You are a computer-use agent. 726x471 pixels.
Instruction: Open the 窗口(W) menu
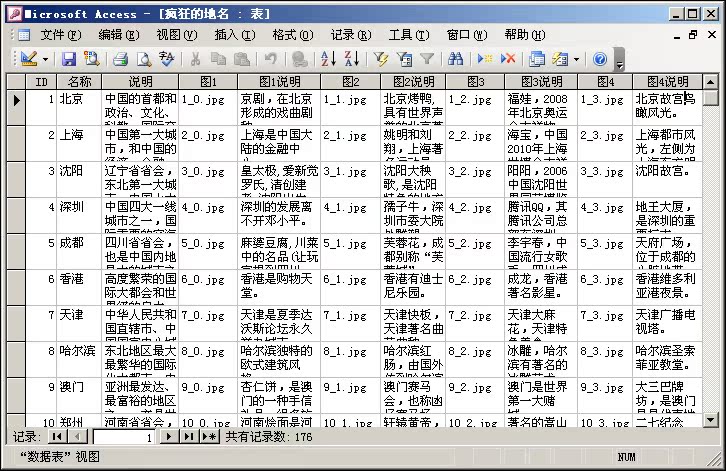[x=467, y=35]
